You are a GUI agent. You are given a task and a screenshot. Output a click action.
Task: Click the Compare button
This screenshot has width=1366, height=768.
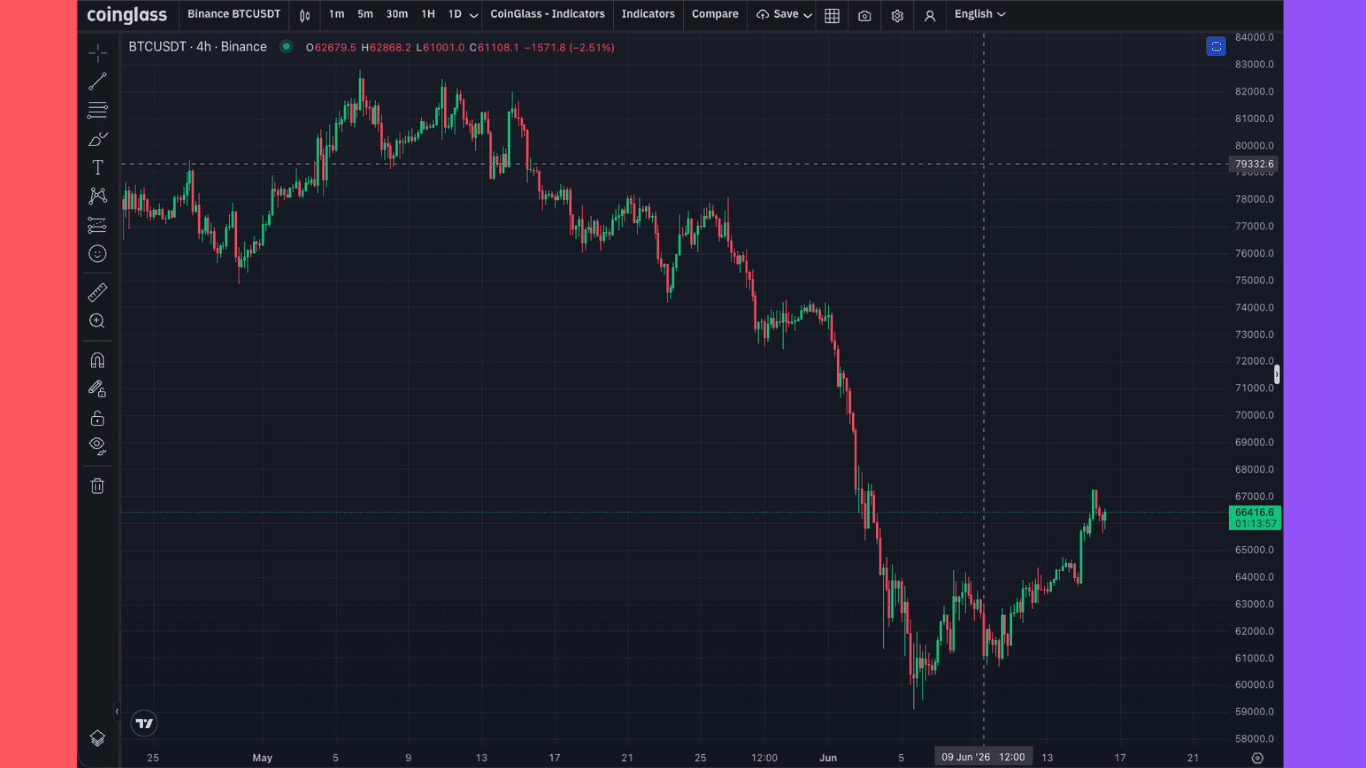[x=715, y=14]
